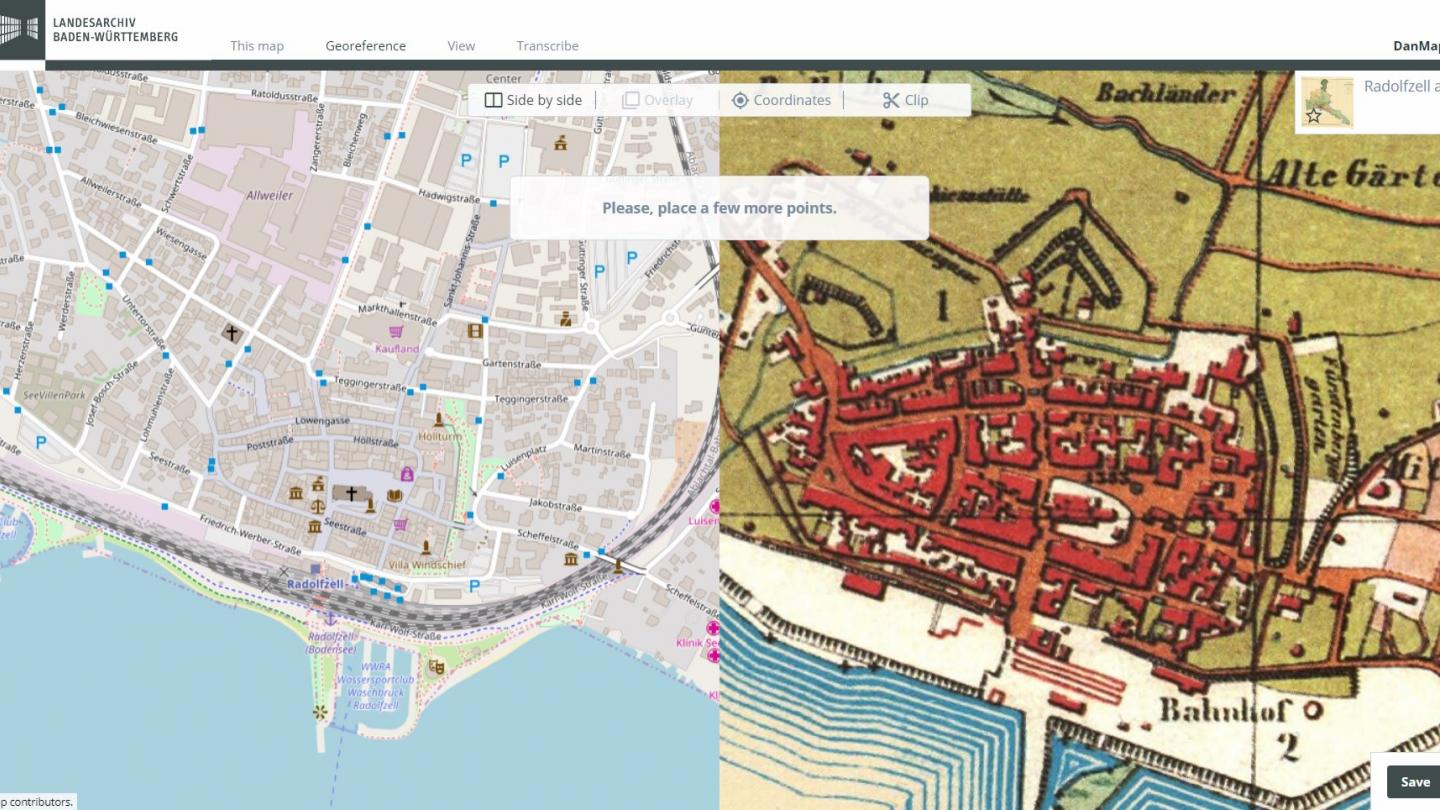Click the police figure icon near roundabout
The width and height of the screenshot is (1440, 810).
click(565, 320)
